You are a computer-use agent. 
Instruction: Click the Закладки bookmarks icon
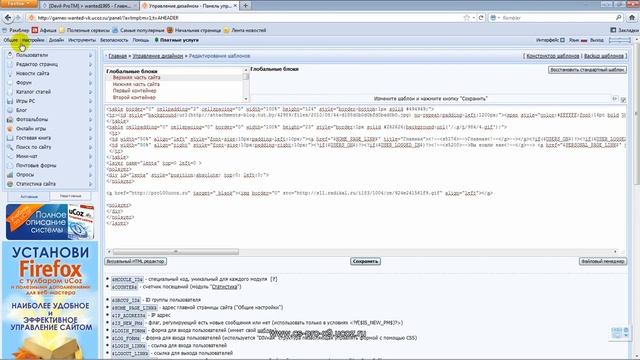coord(613,30)
